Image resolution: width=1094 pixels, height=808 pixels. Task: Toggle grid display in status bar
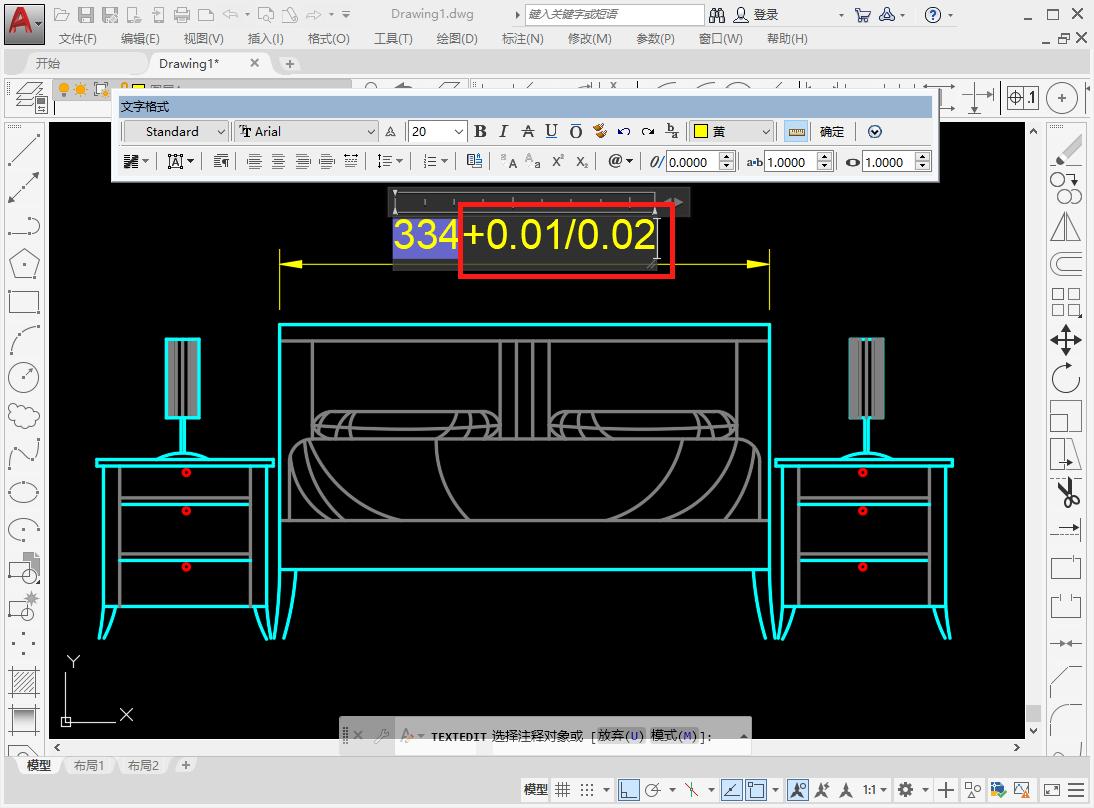(563, 790)
